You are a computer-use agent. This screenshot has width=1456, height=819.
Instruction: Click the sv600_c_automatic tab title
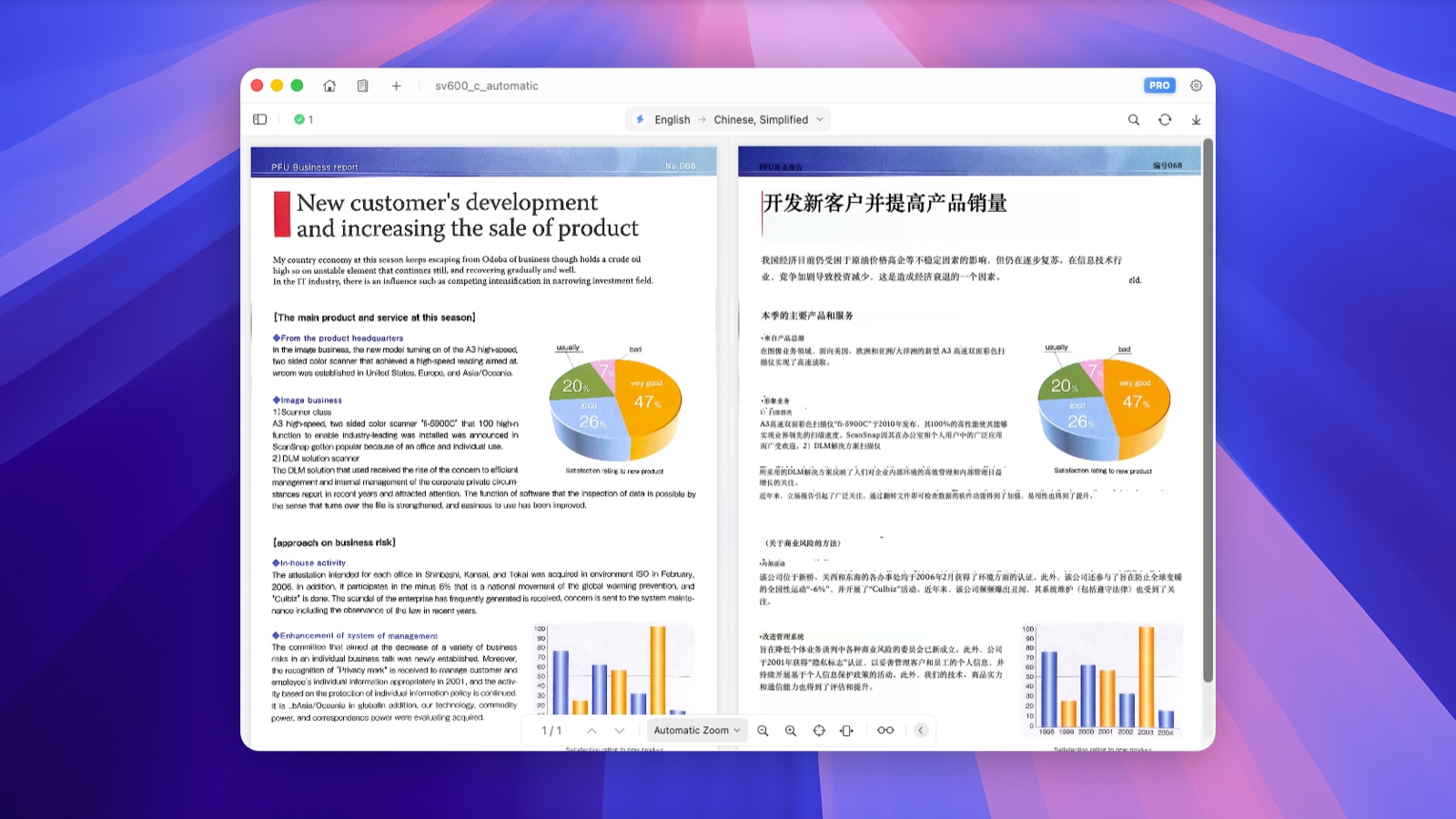(487, 86)
